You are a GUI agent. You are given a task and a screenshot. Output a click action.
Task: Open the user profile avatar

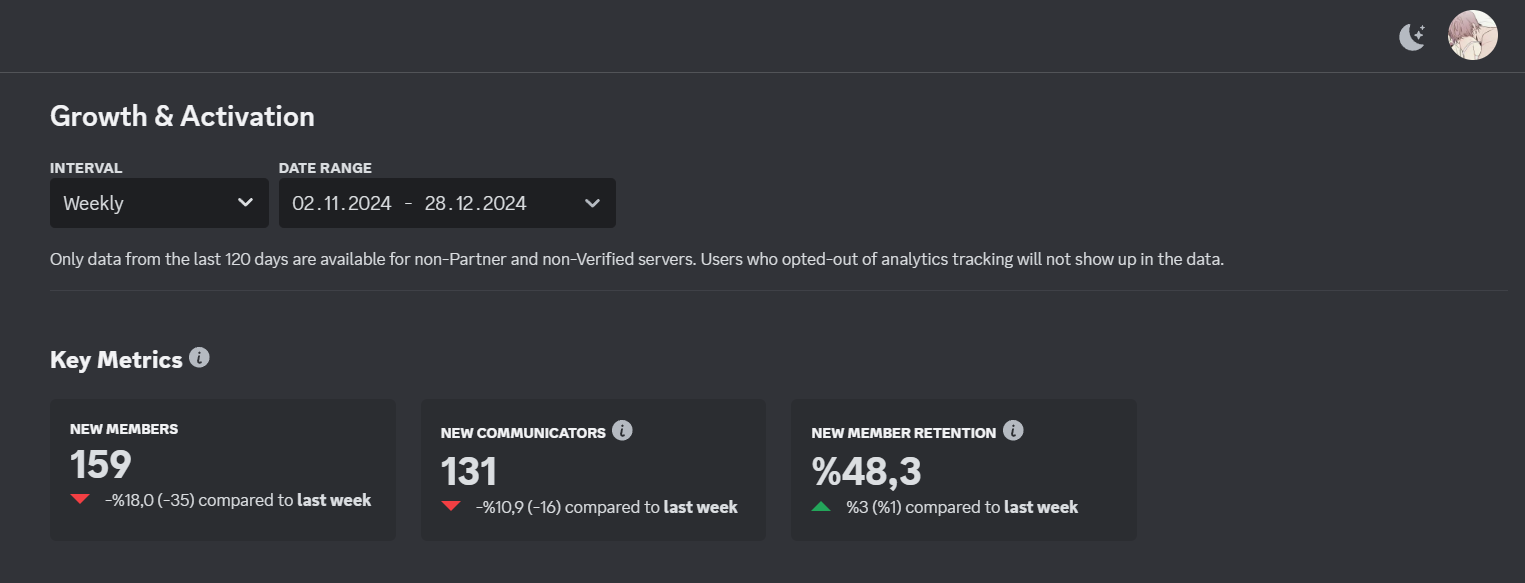click(1473, 35)
